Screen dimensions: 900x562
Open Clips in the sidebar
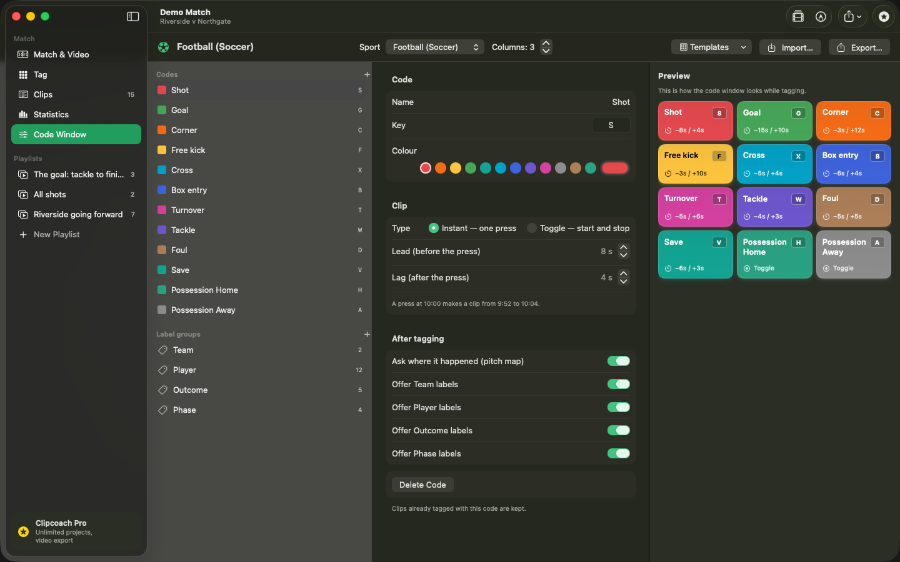click(76, 95)
